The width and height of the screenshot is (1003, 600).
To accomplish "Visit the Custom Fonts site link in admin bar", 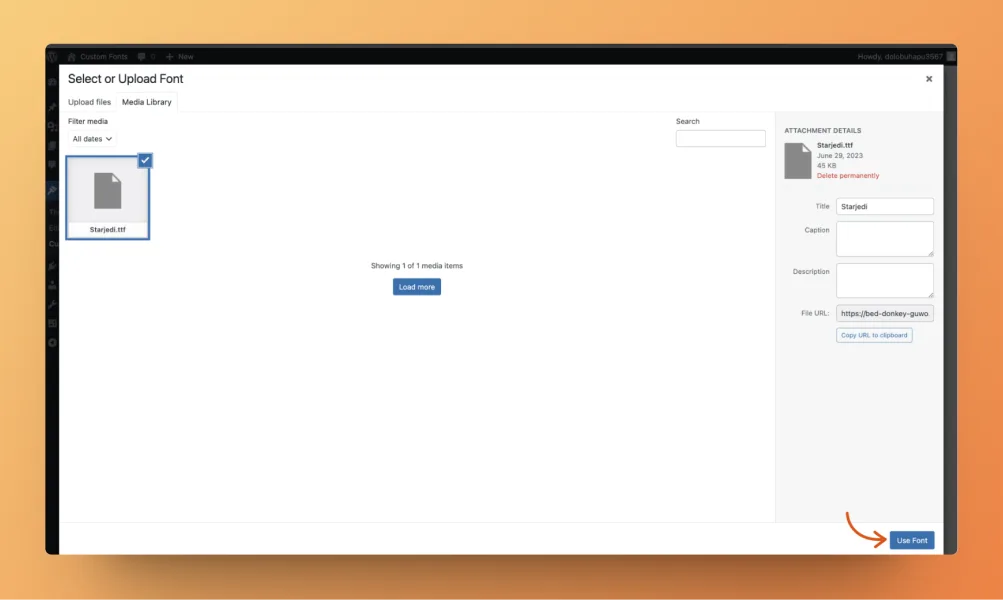I will [97, 56].
